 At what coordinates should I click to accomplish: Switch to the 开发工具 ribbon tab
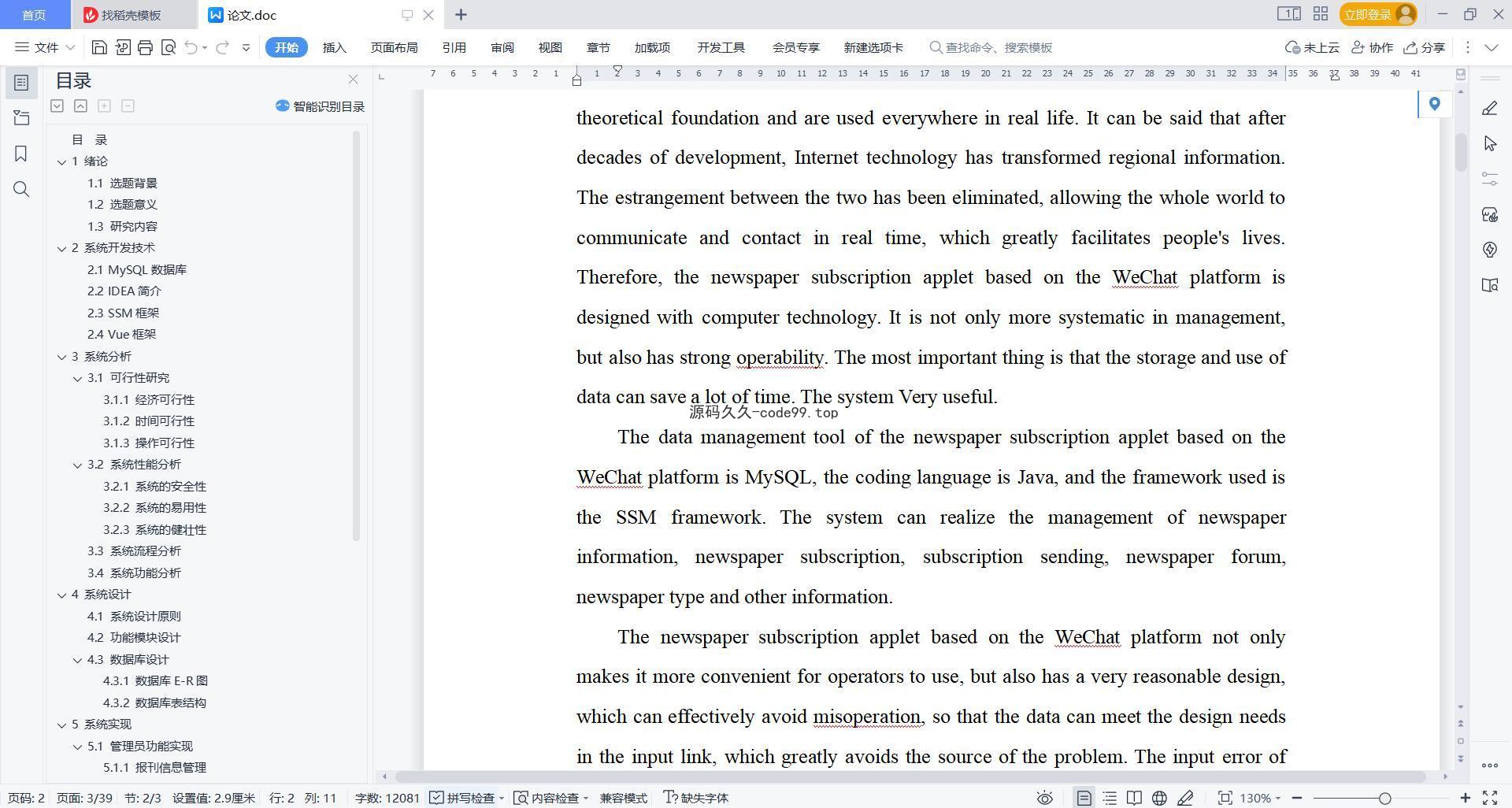(x=721, y=47)
